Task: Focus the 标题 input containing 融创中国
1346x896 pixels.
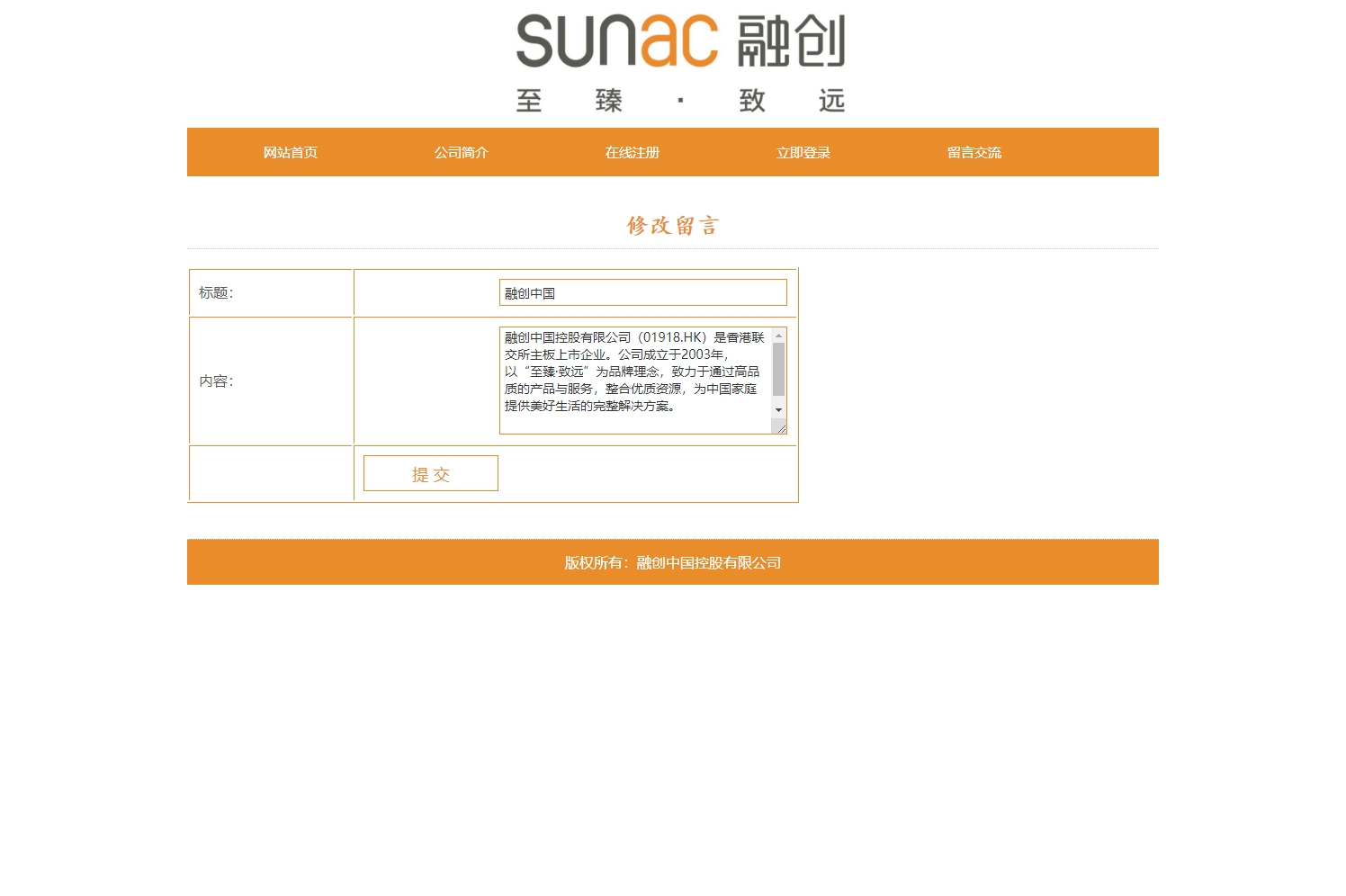Action: coord(643,292)
